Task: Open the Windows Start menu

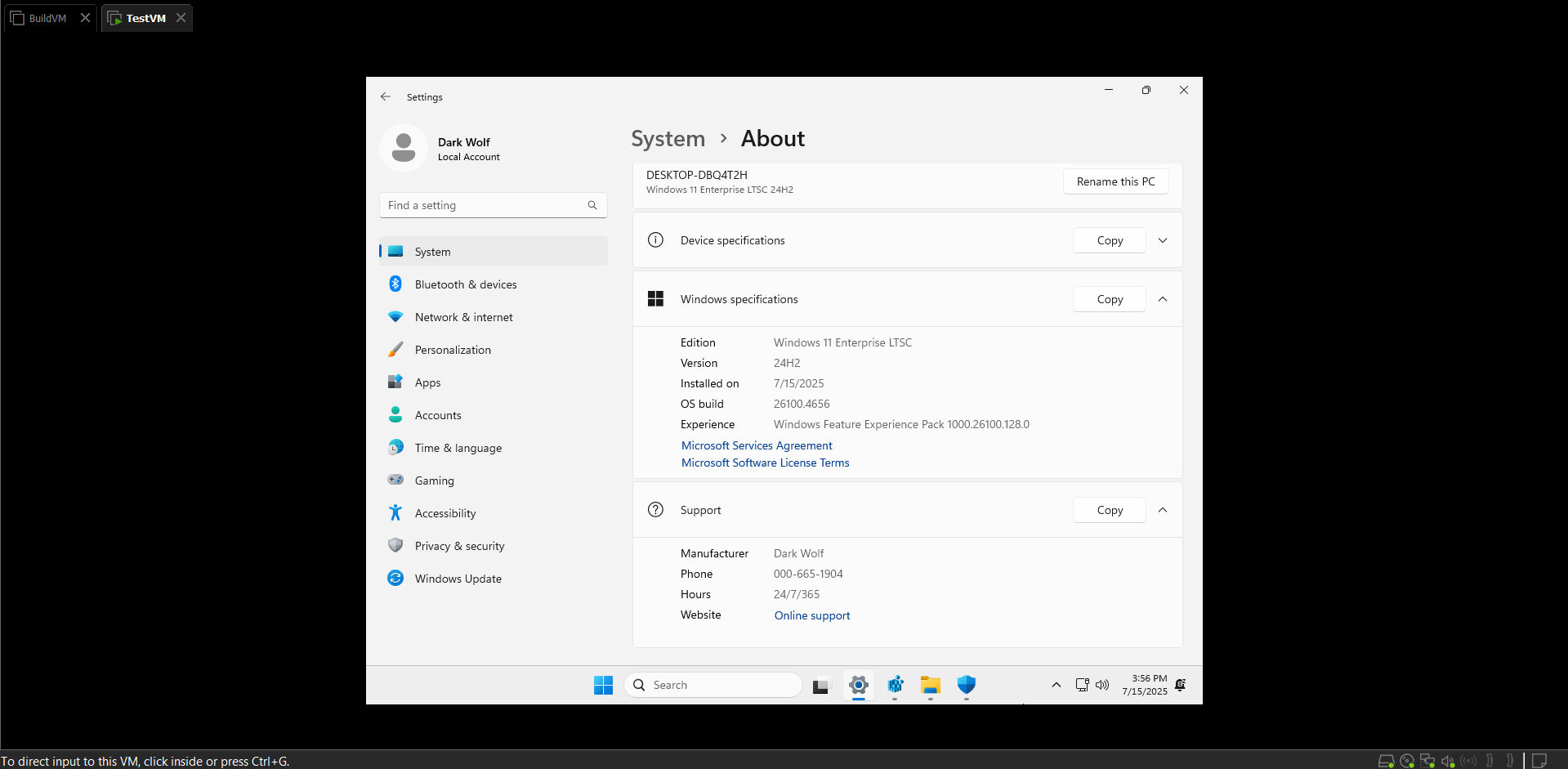Action: click(603, 685)
